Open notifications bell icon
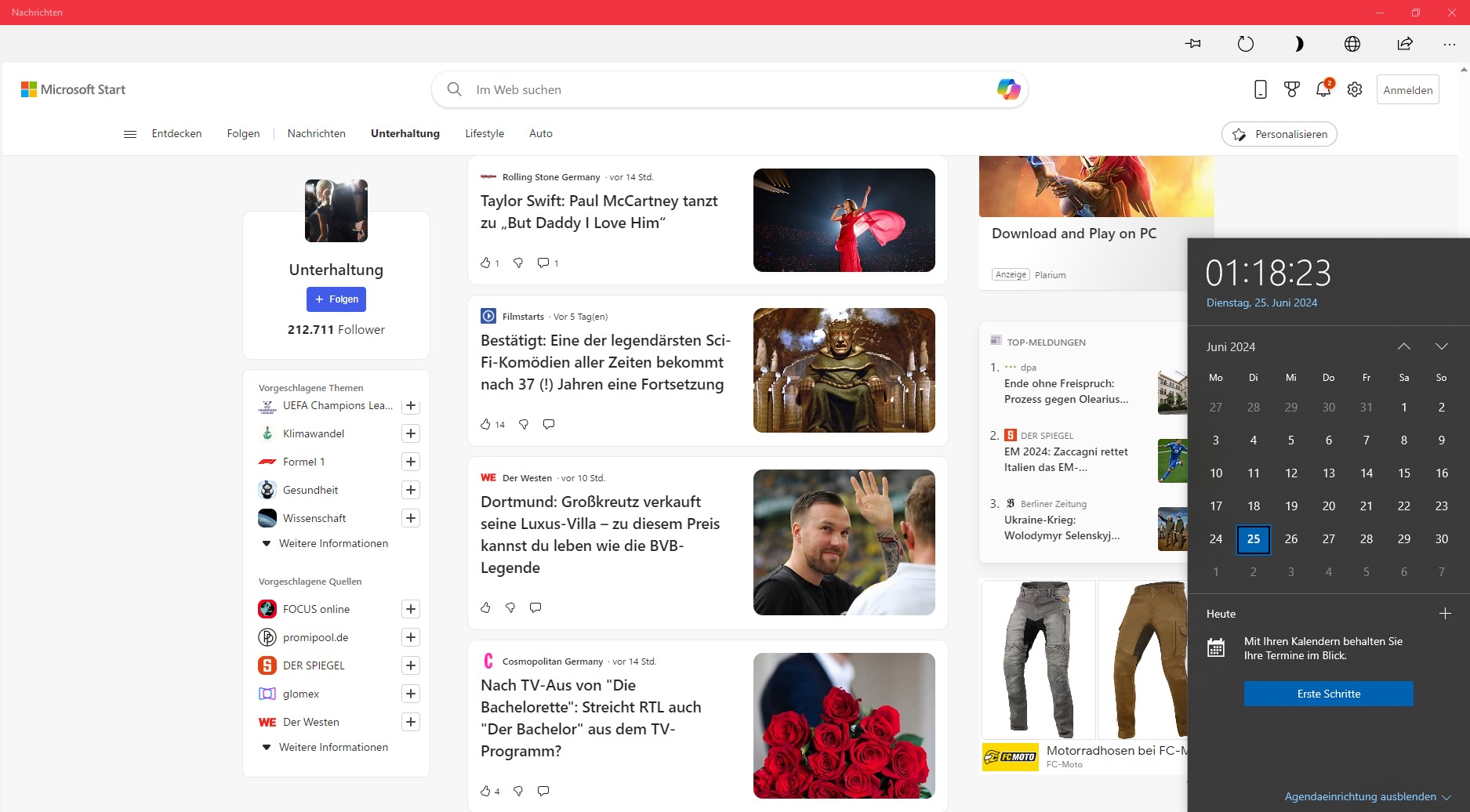1470x812 pixels. (1323, 89)
